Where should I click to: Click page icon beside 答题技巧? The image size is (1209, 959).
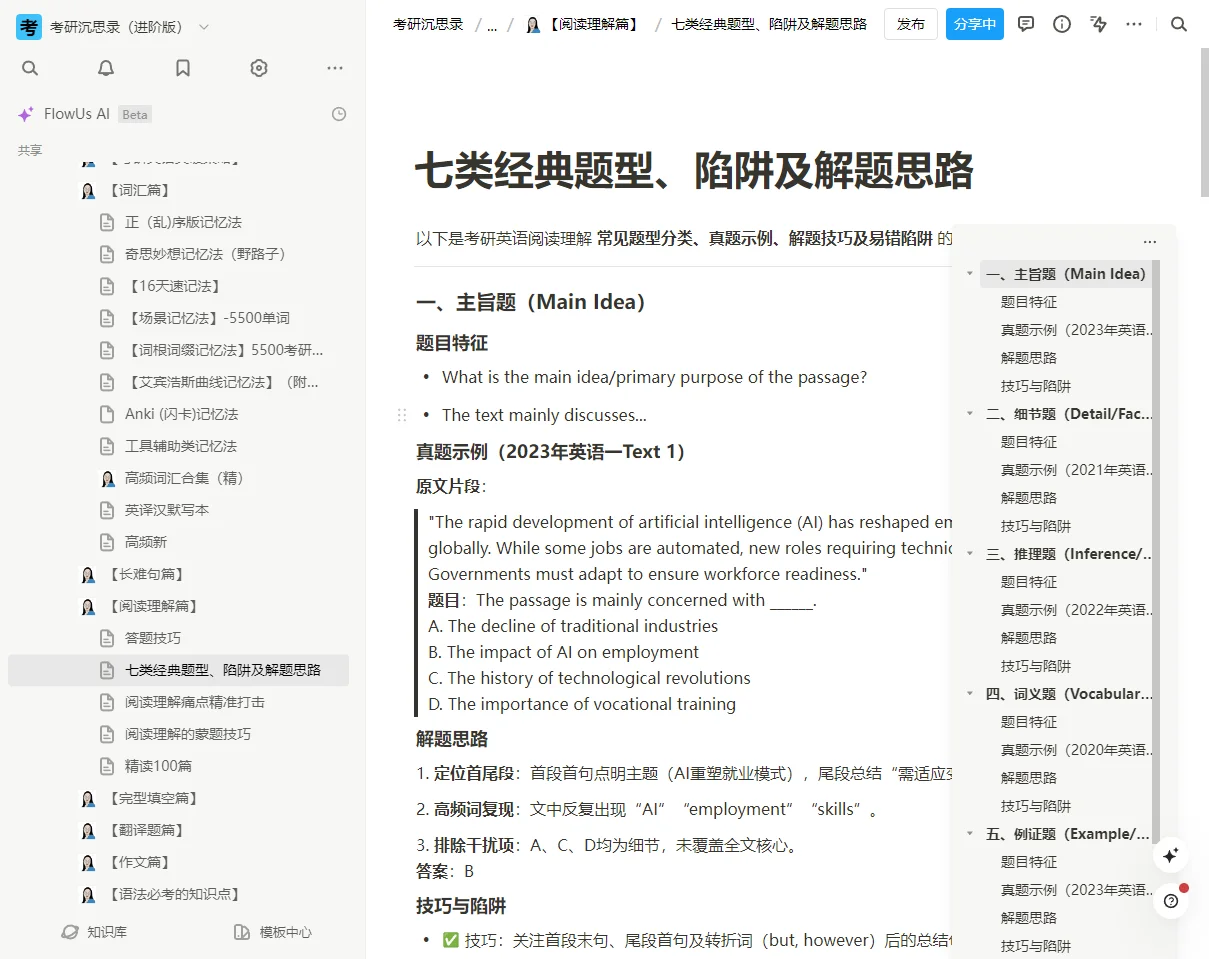point(107,638)
